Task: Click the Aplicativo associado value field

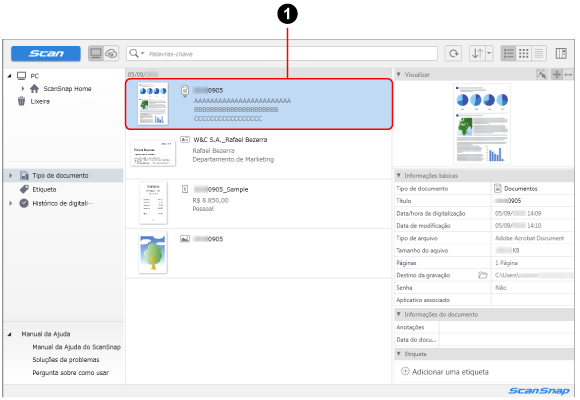Action: click(x=532, y=300)
